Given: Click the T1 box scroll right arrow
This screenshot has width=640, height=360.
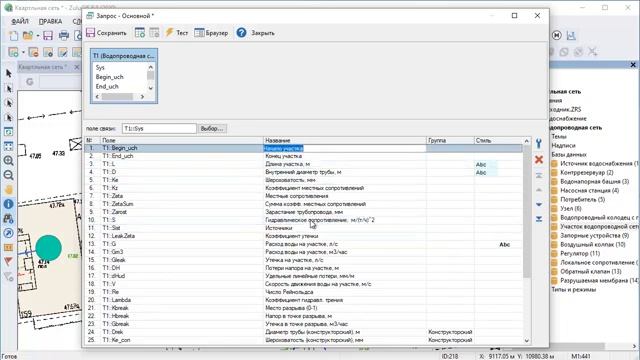Looking at the screenshot, I should click(x=142, y=97).
